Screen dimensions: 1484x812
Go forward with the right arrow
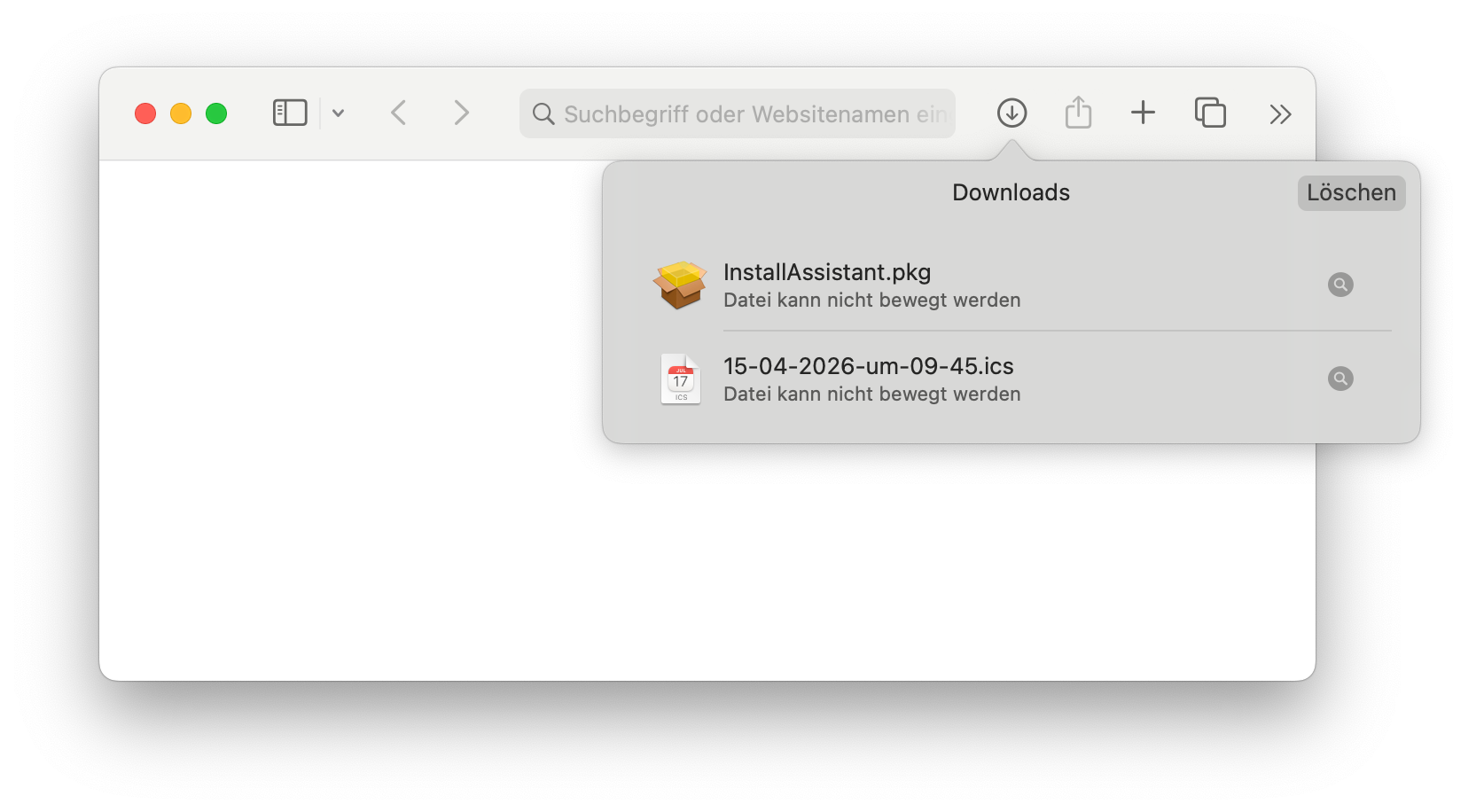point(461,113)
